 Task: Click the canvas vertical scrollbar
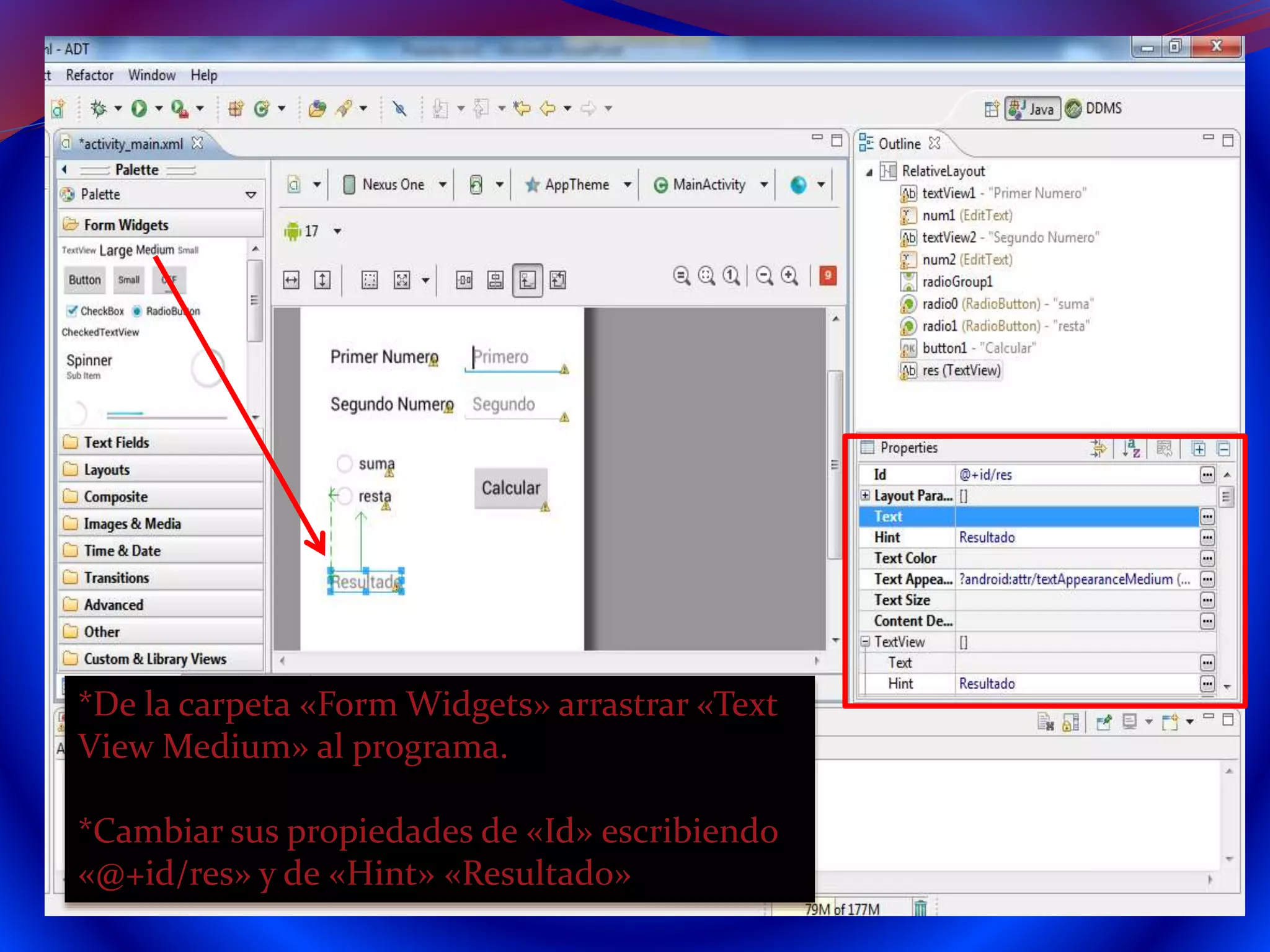point(835,465)
